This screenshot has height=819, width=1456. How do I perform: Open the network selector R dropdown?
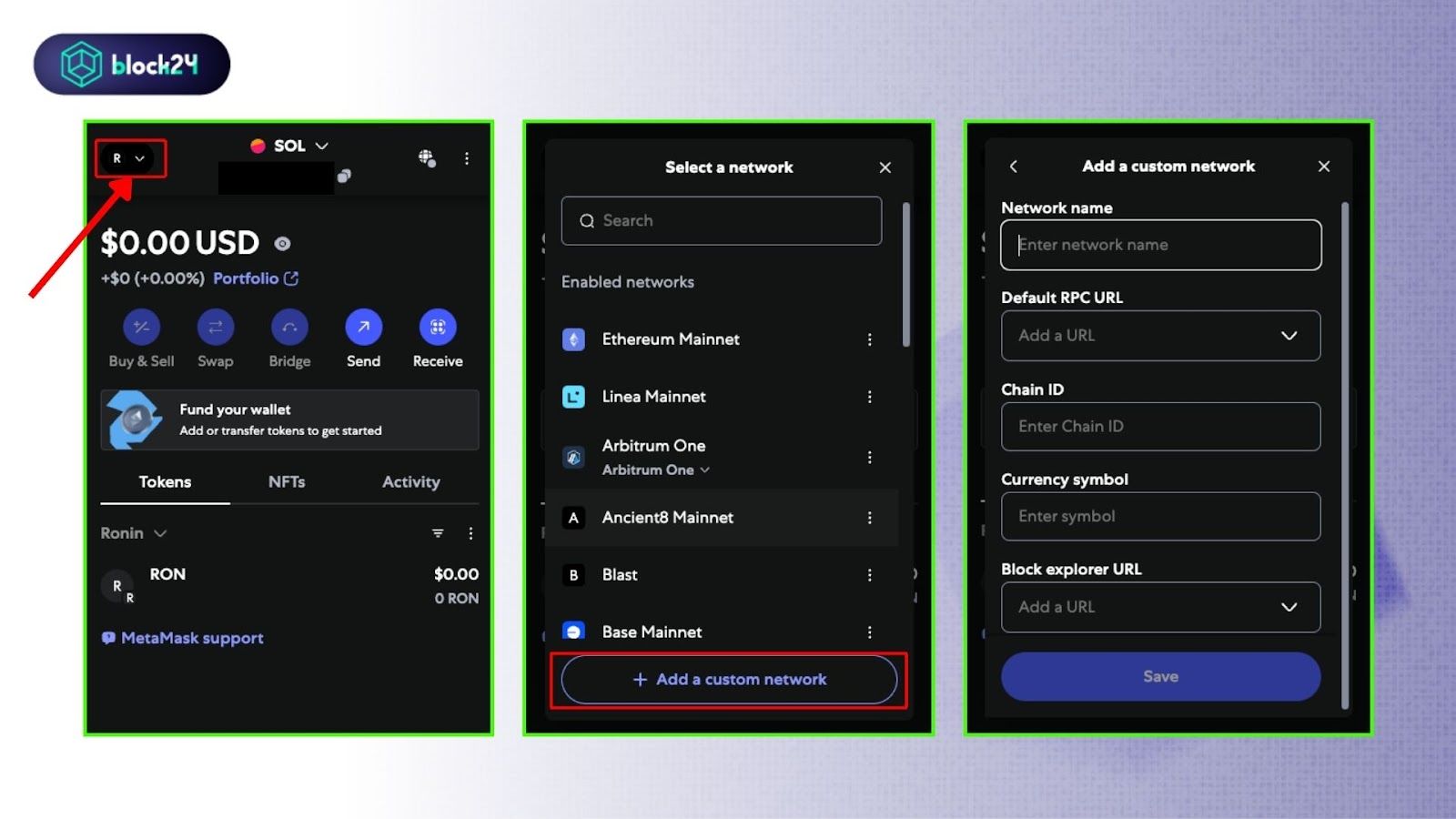pos(127,158)
